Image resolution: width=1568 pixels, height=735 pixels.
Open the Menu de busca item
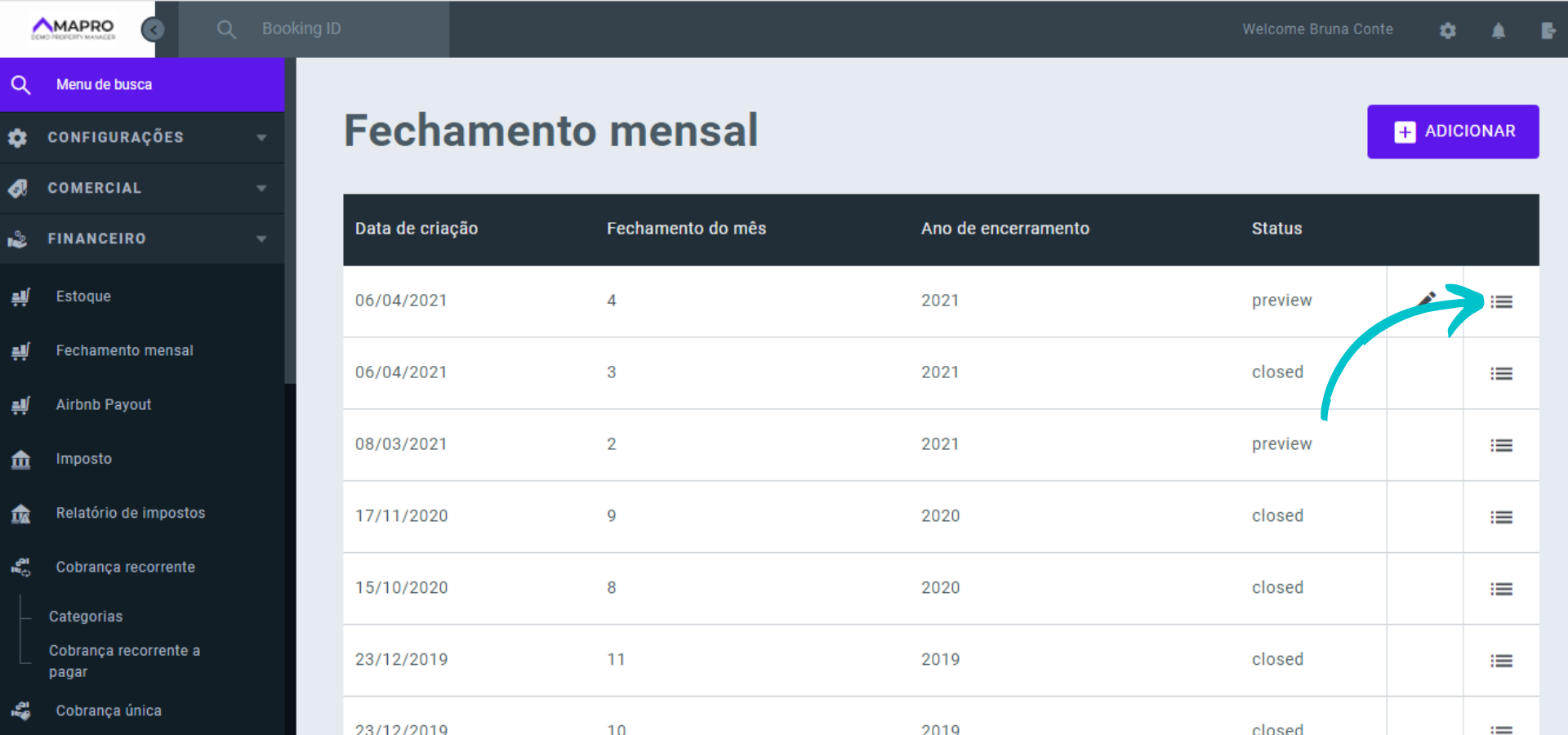point(104,84)
